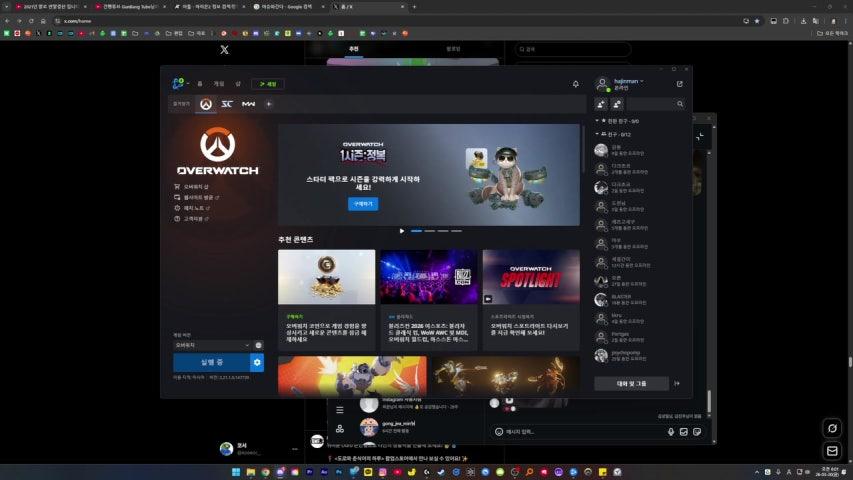Open the Battle.net logo menu
This screenshot has width=853, height=480.
(x=178, y=83)
